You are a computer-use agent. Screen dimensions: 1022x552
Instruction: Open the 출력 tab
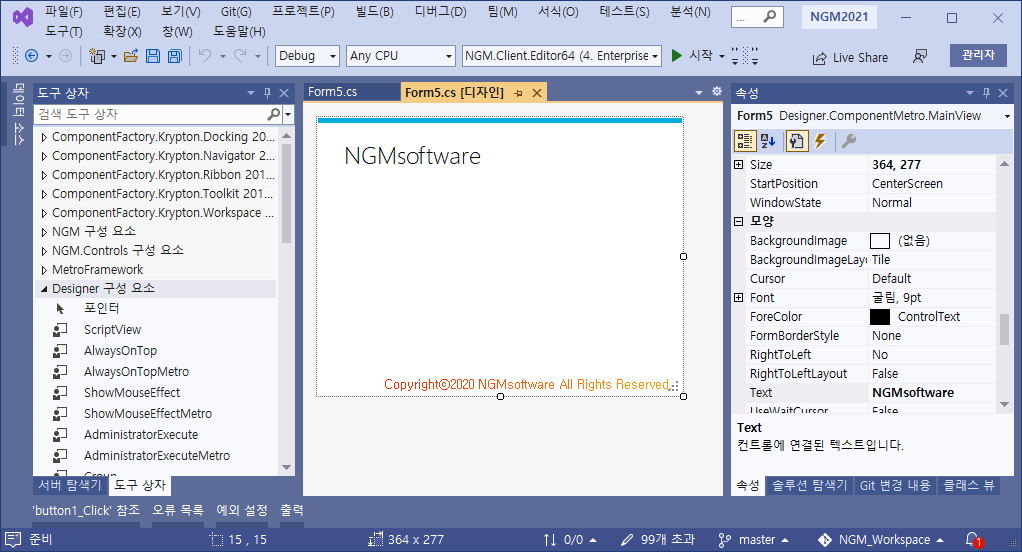[292, 510]
